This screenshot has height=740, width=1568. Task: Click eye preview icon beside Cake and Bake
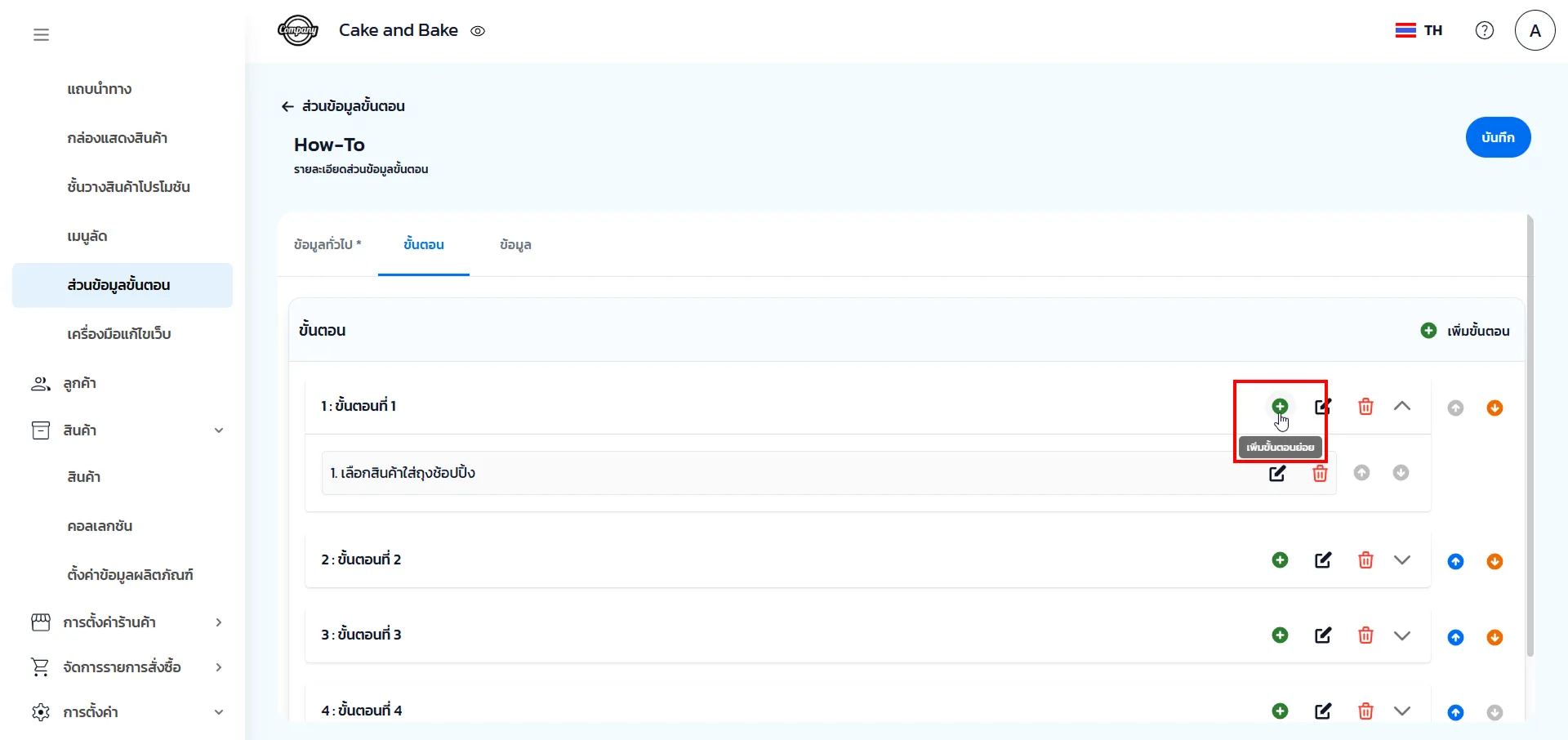[x=478, y=31]
